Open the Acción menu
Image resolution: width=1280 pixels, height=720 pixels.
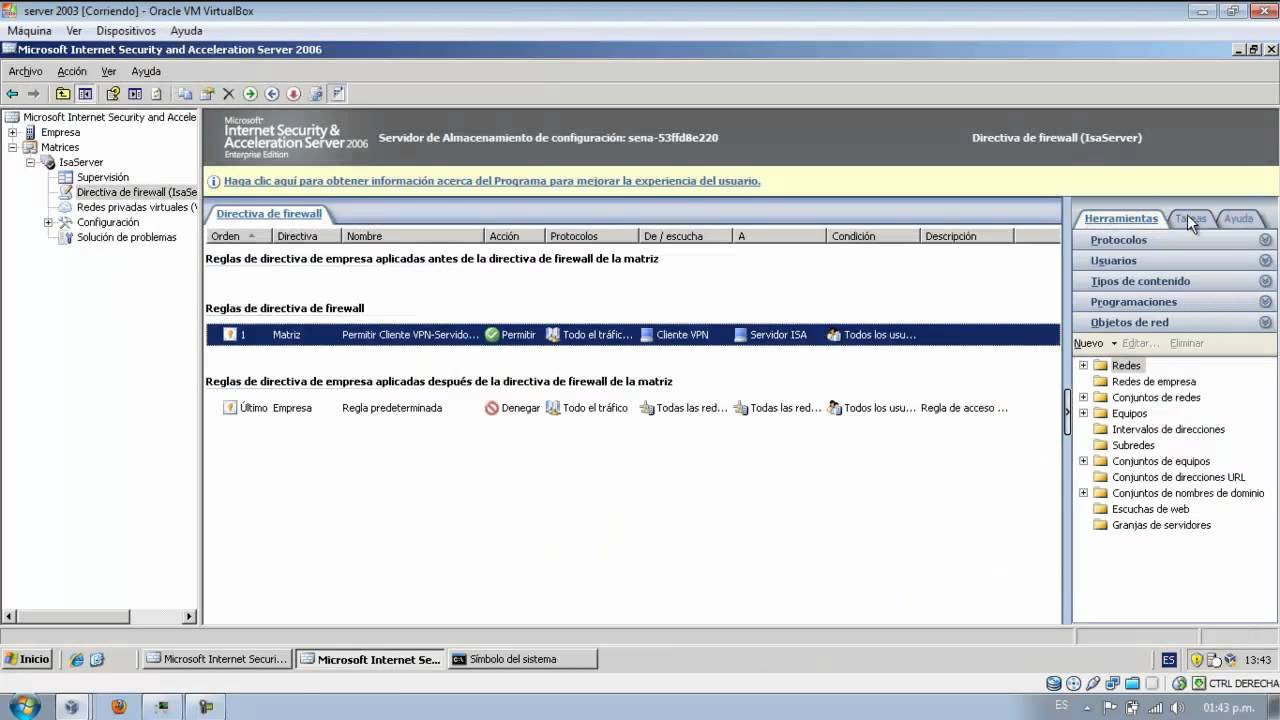[72, 71]
